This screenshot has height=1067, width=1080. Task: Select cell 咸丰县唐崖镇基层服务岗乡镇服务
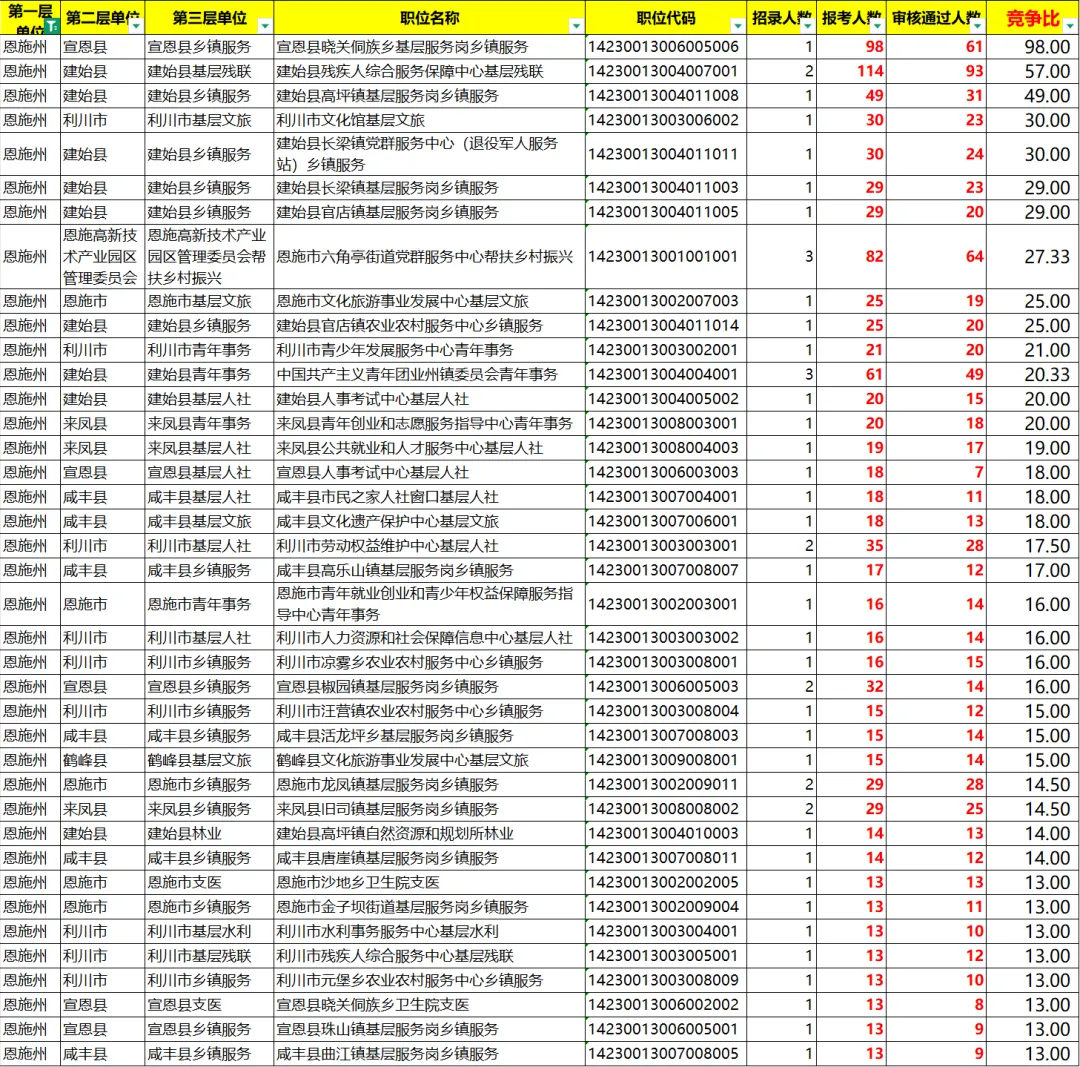click(429, 858)
